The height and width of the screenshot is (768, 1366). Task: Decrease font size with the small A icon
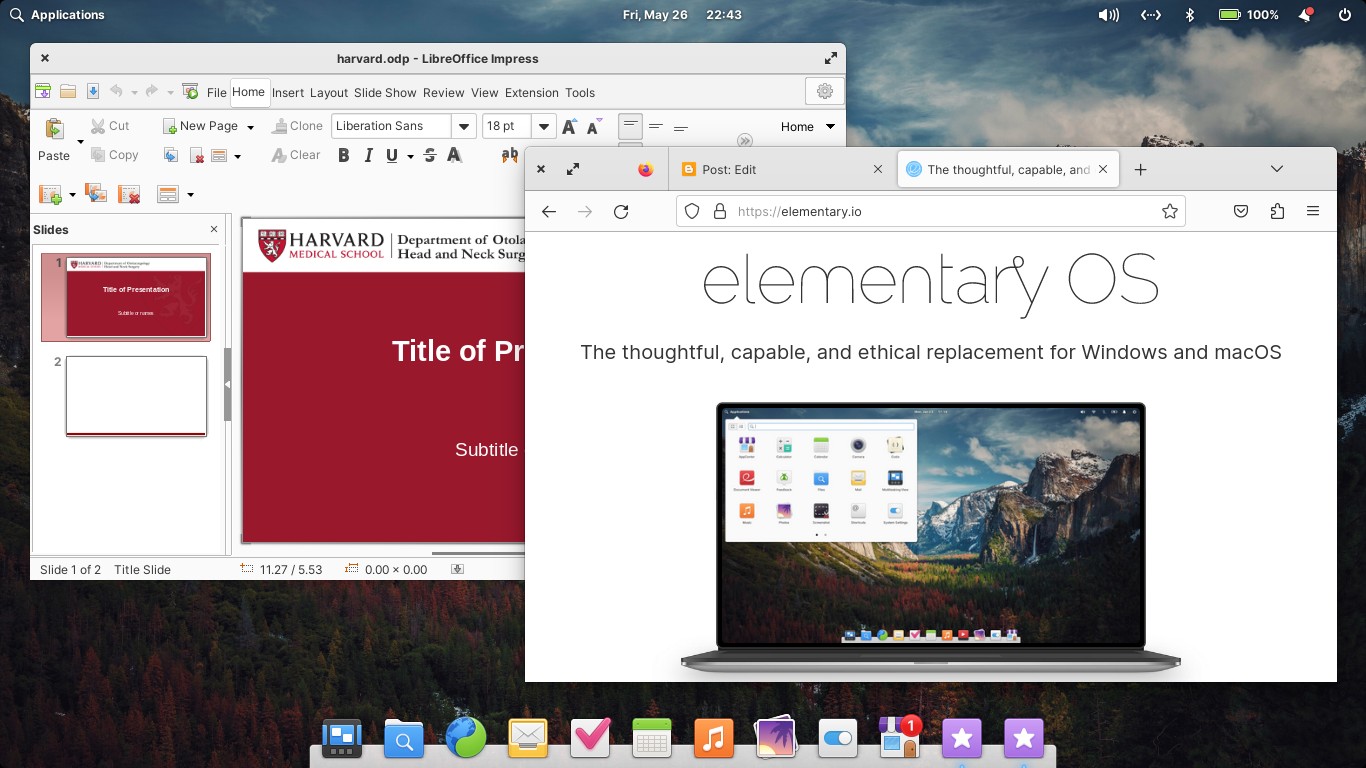[594, 126]
